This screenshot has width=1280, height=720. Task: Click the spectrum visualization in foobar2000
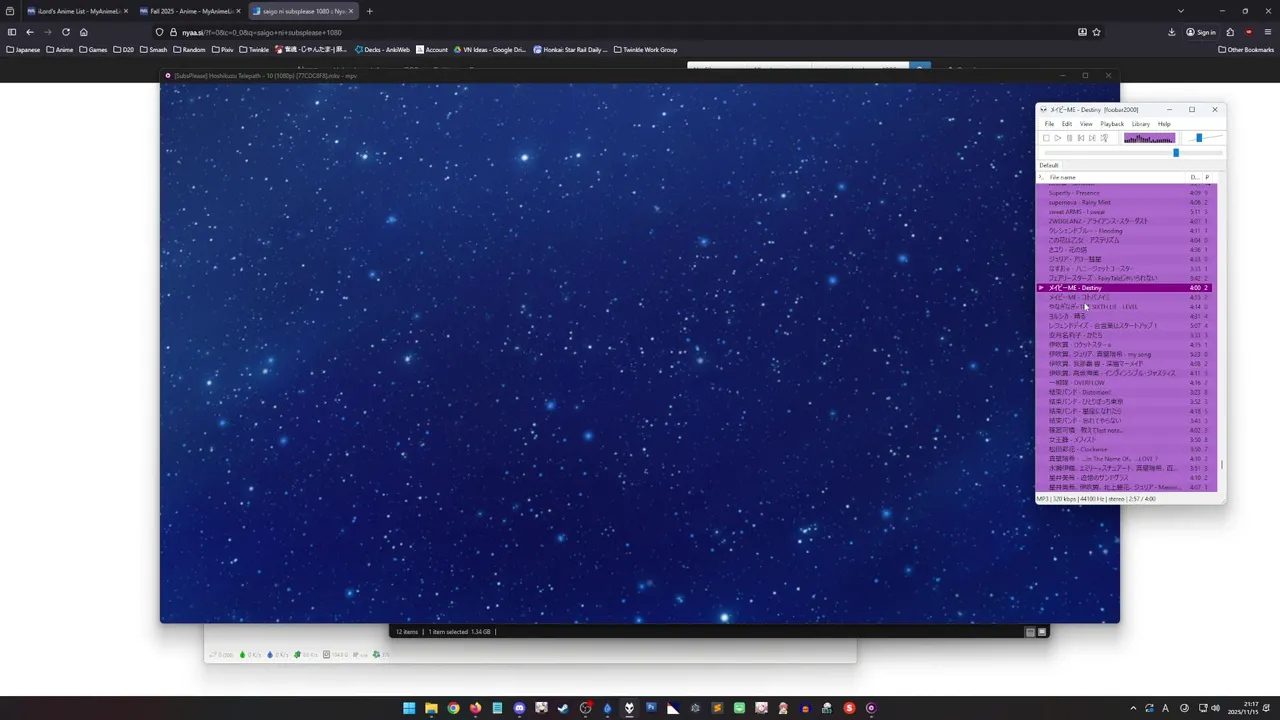point(1149,138)
